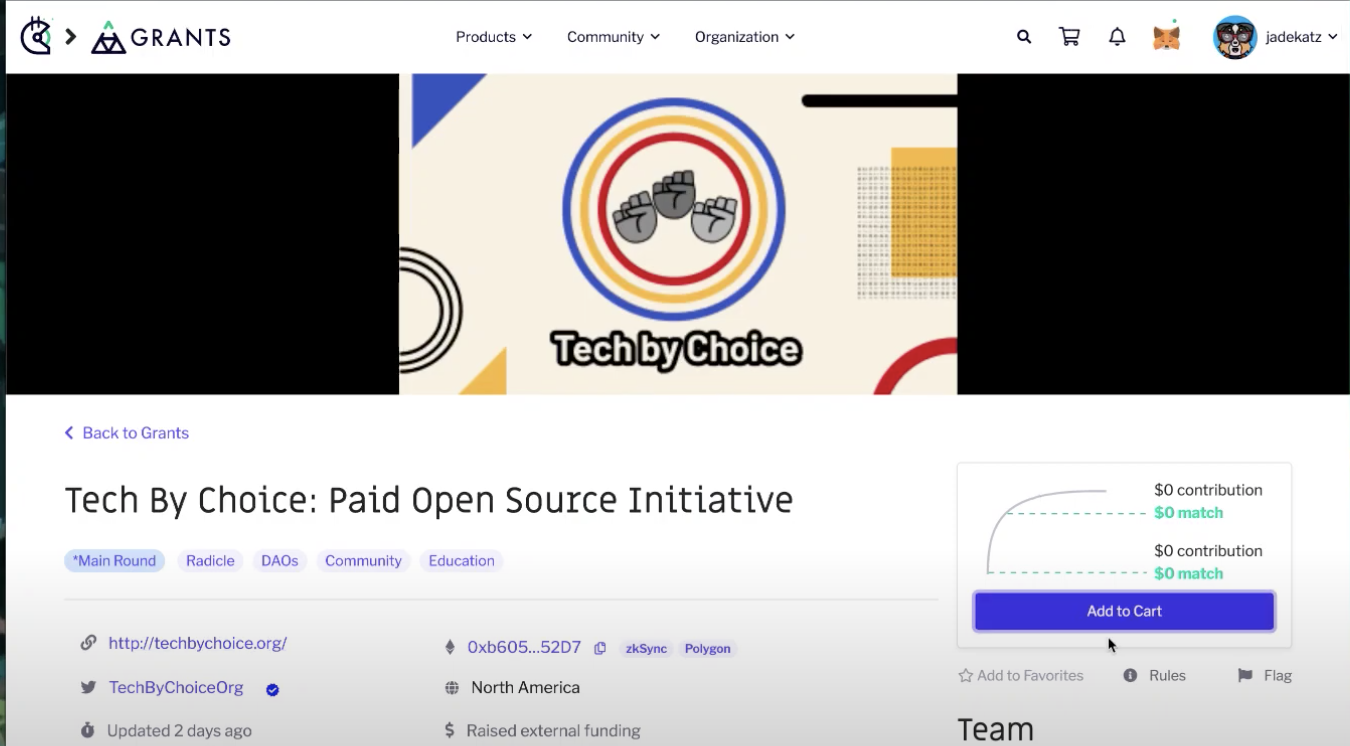View grant rules via the info icon
Image resolution: width=1350 pixels, height=746 pixels.
pyautogui.click(x=1129, y=675)
